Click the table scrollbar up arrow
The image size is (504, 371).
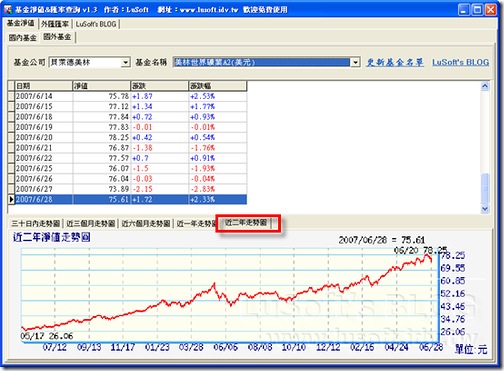pyautogui.click(x=485, y=86)
